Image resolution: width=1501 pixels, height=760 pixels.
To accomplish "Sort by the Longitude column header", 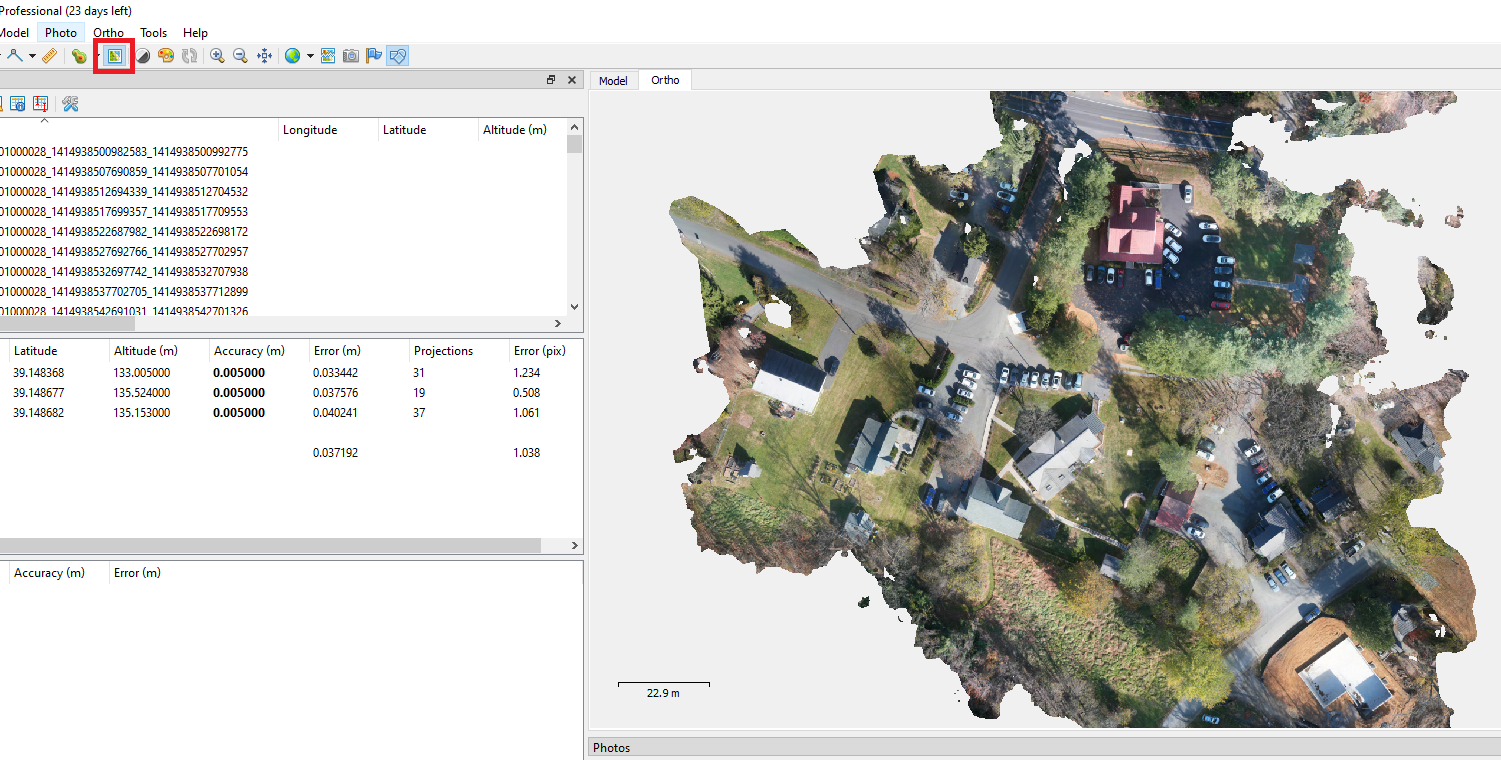I will pyautogui.click(x=310, y=130).
